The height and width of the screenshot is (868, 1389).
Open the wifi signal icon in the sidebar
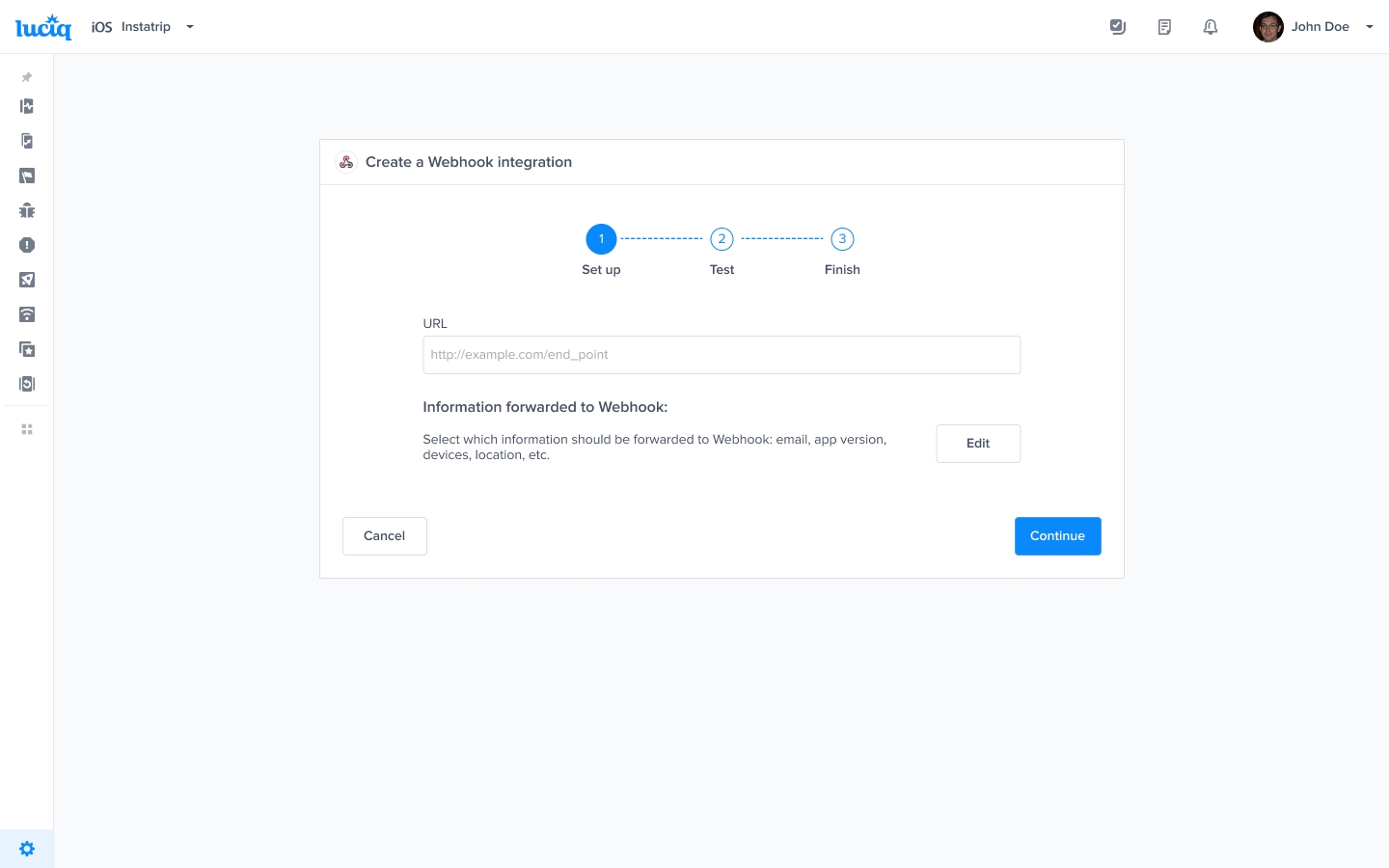pyautogui.click(x=27, y=314)
